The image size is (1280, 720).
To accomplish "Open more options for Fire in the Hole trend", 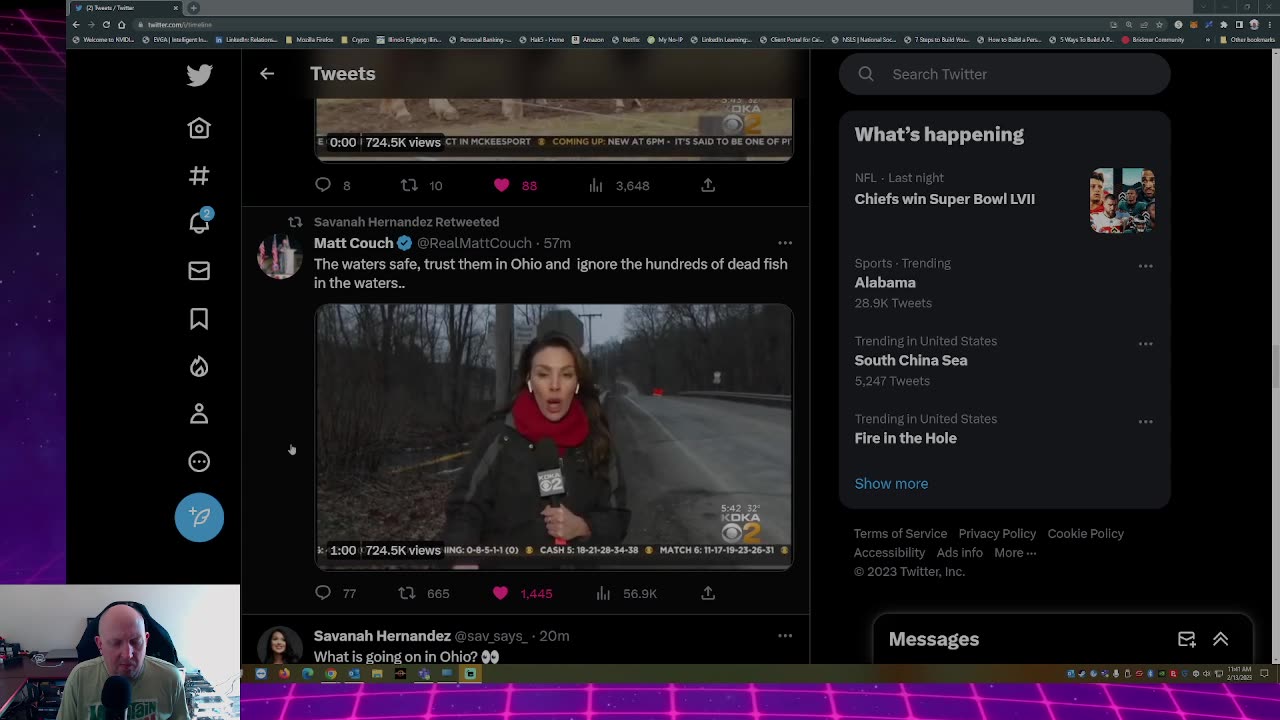I will pyautogui.click(x=1146, y=422).
